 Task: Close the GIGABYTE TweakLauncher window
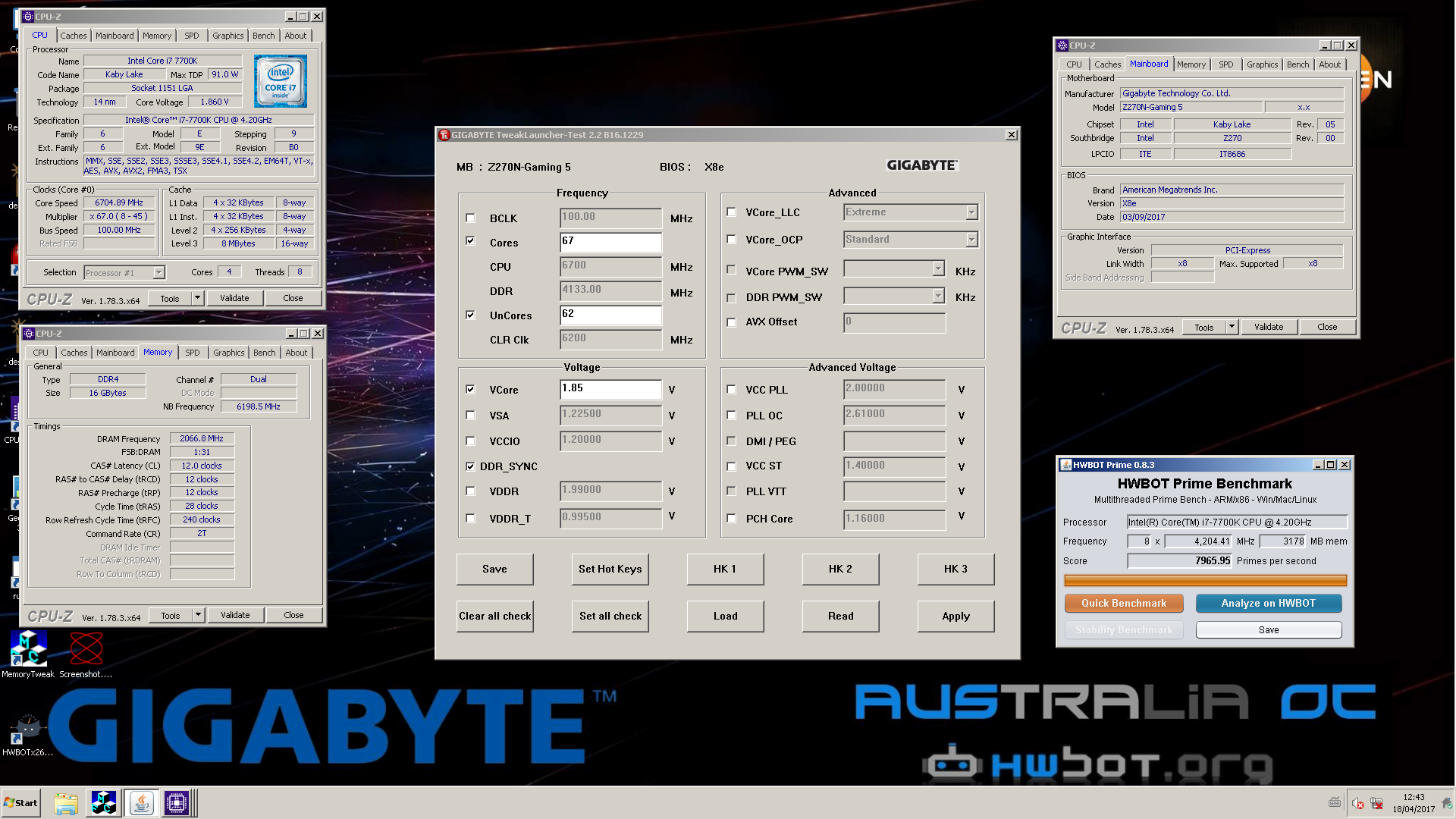(1011, 135)
